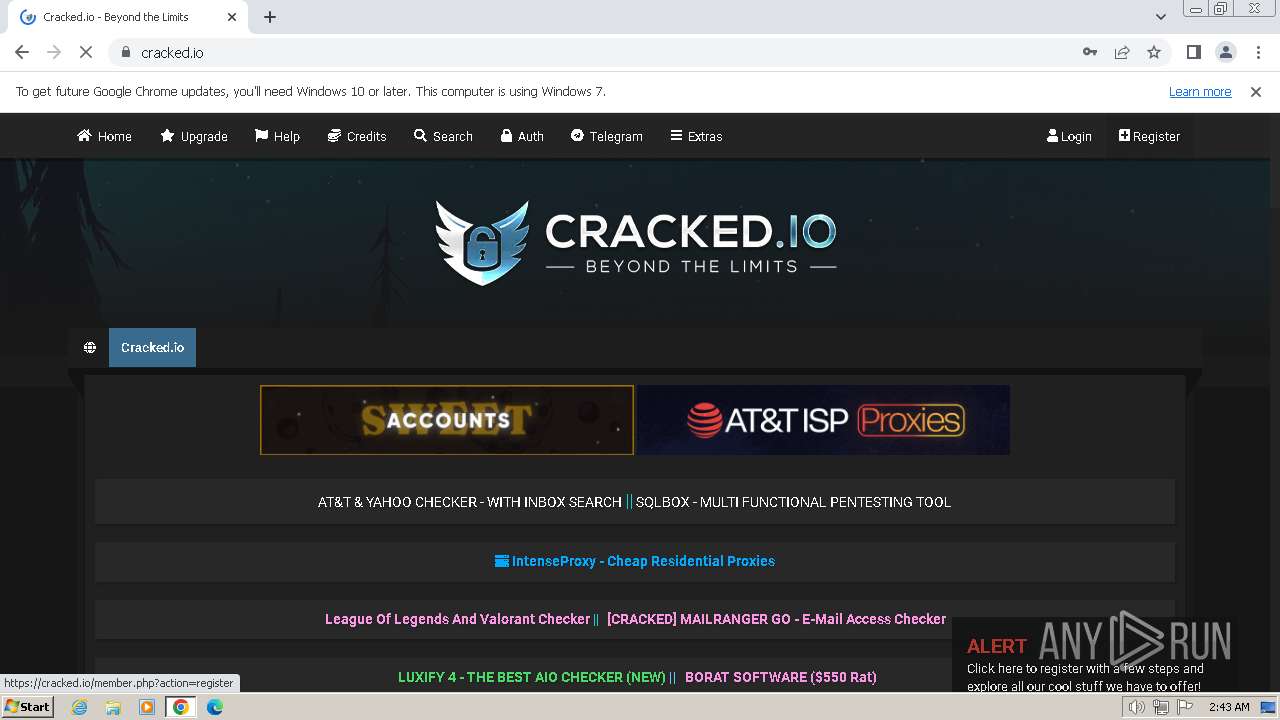This screenshot has width=1280, height=720.
Task: Open LUXIFY 4 AIO Checker link
Action: point(531,677)
